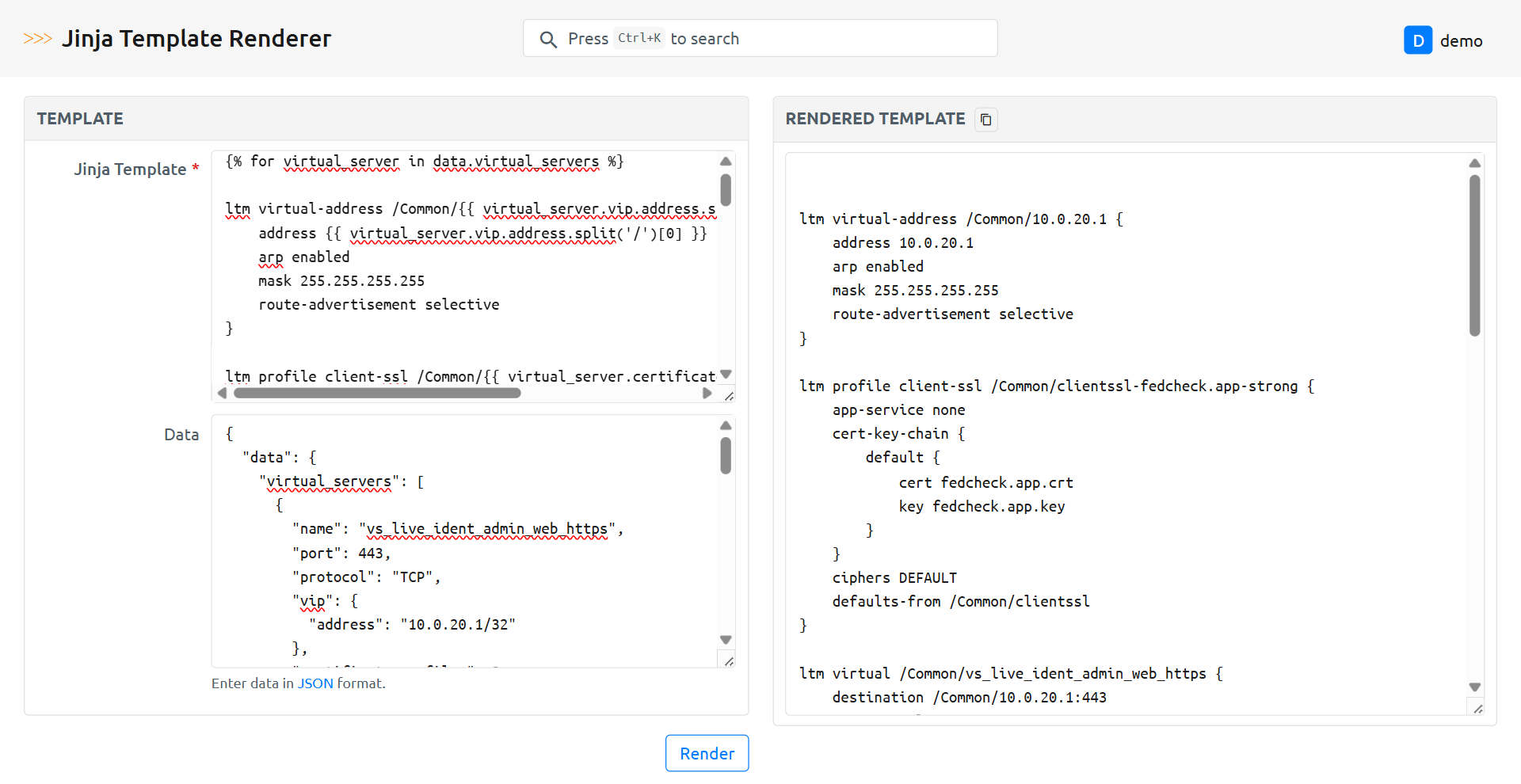Click scroll up arrow in Data box

tap(726, 426)
